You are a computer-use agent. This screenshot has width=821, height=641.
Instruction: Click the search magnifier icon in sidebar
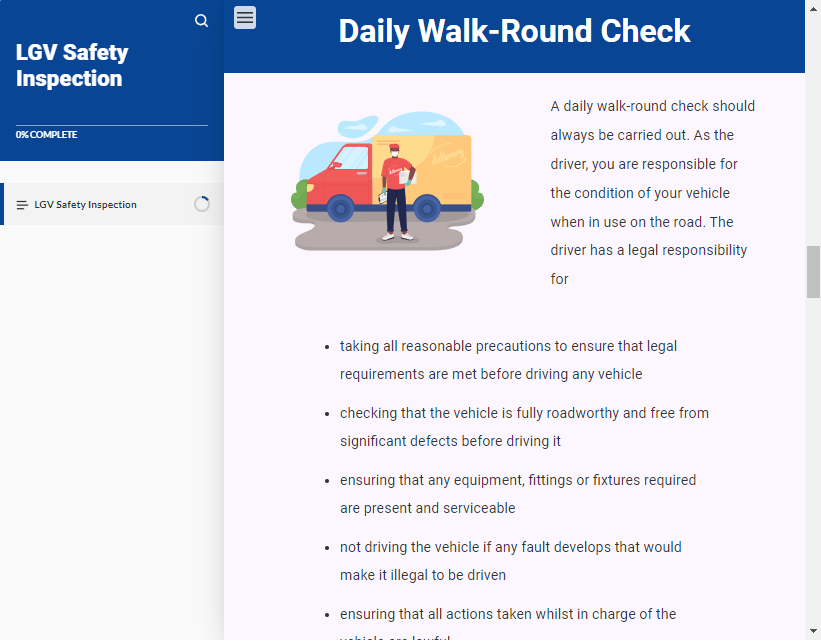coord(202,21)
